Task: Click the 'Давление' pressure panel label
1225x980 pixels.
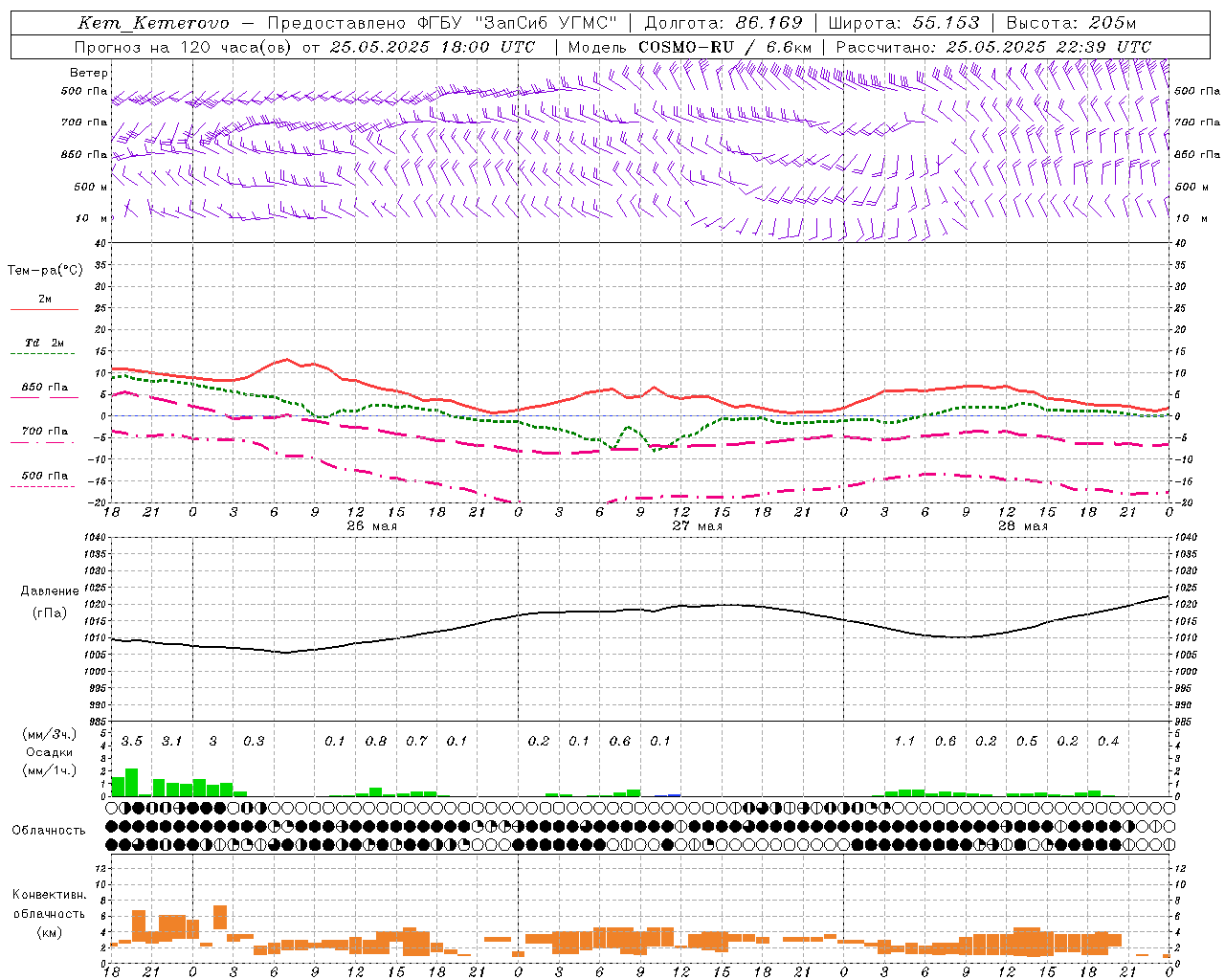Action: pyautogui.click(x=50, y=591)
